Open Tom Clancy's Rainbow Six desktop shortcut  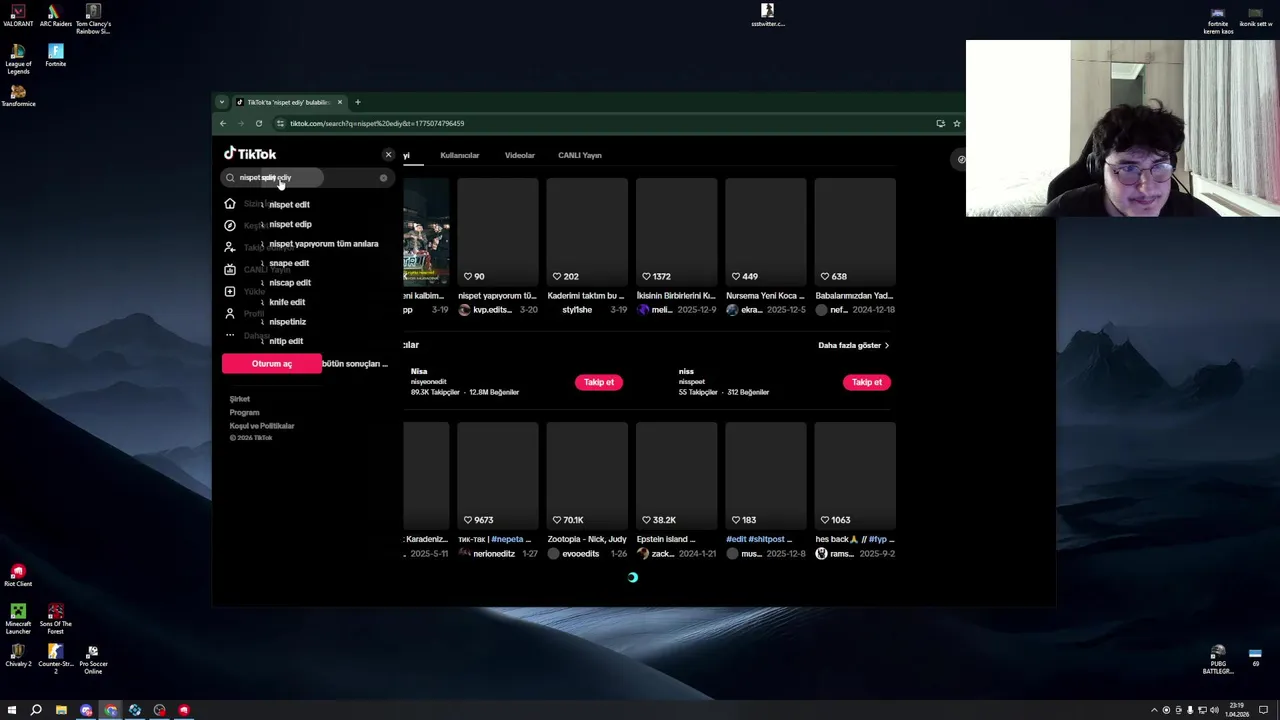(x=93, y=19)
